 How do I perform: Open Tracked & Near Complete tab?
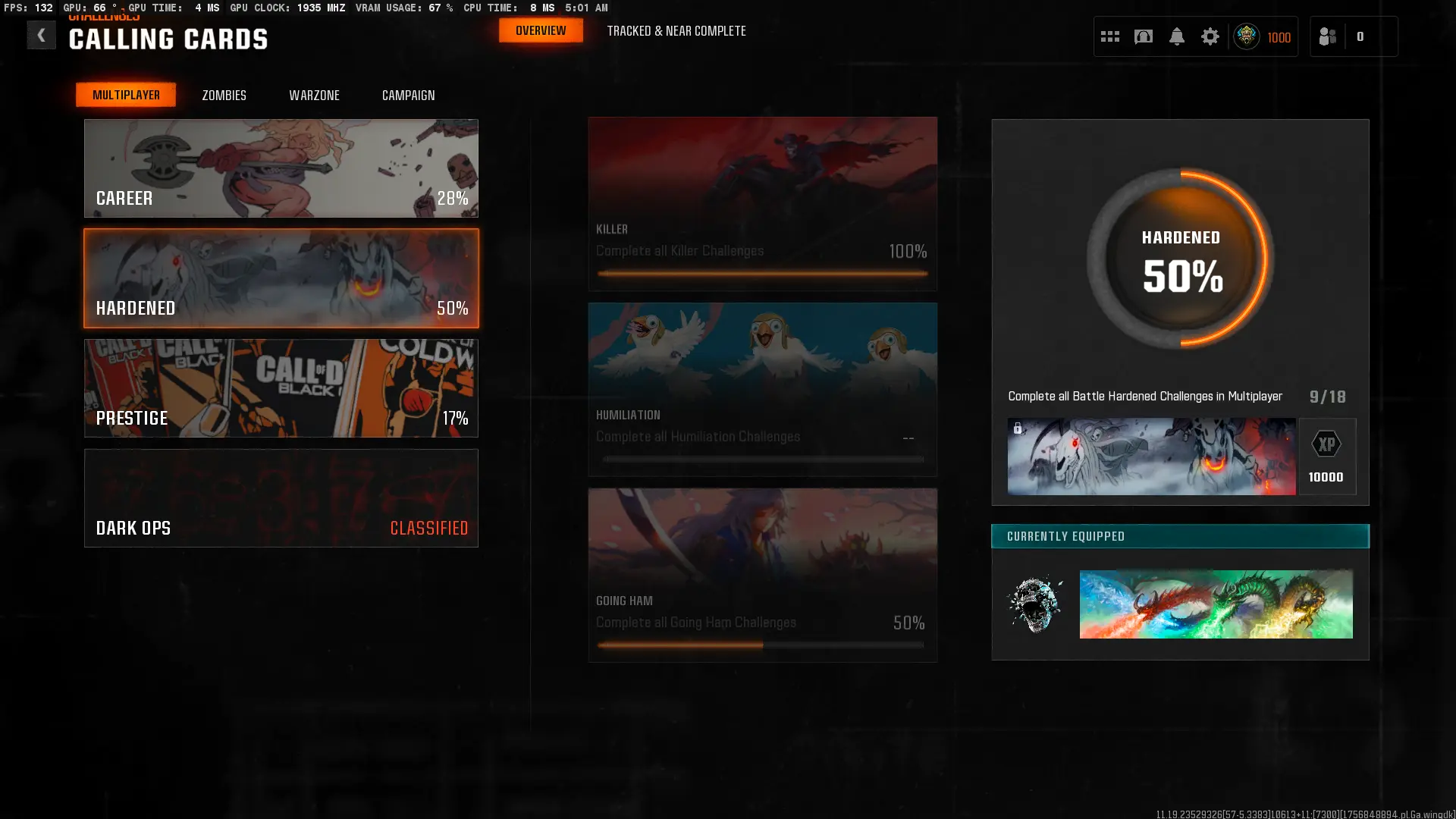click(x=676, y=31)
